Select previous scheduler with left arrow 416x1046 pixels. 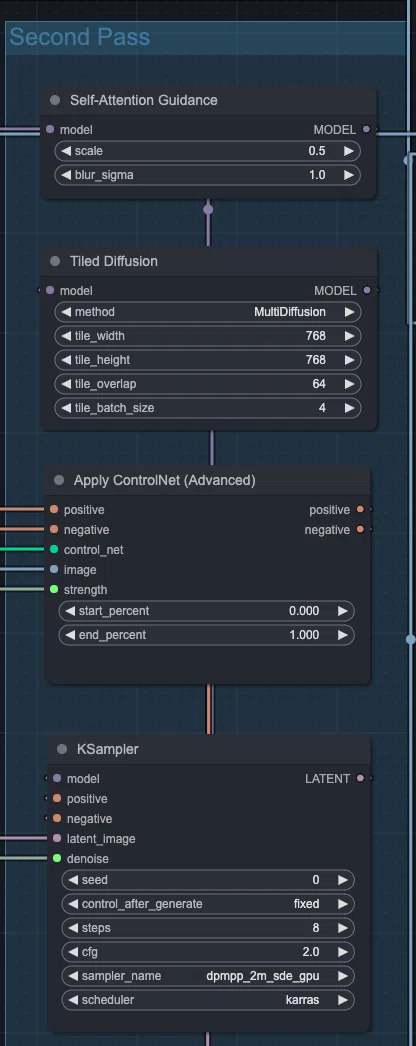(73, 1001)
